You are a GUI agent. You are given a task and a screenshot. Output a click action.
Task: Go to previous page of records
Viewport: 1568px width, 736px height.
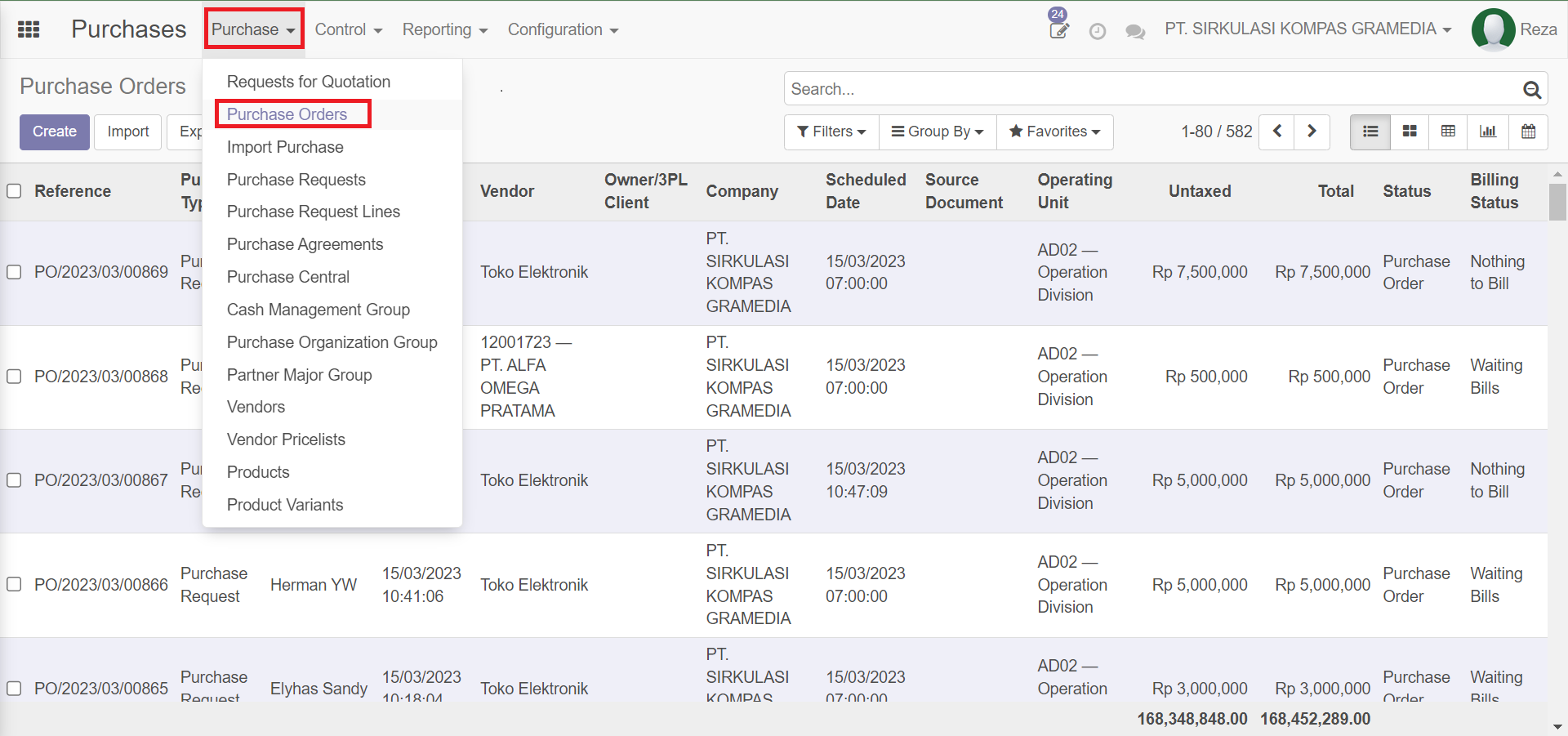coord(1277,132)
